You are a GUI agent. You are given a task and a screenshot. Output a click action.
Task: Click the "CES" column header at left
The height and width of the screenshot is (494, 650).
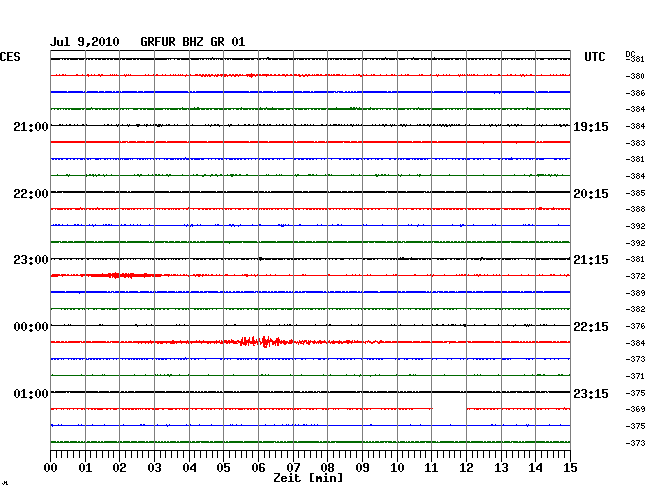click(10, 57)
